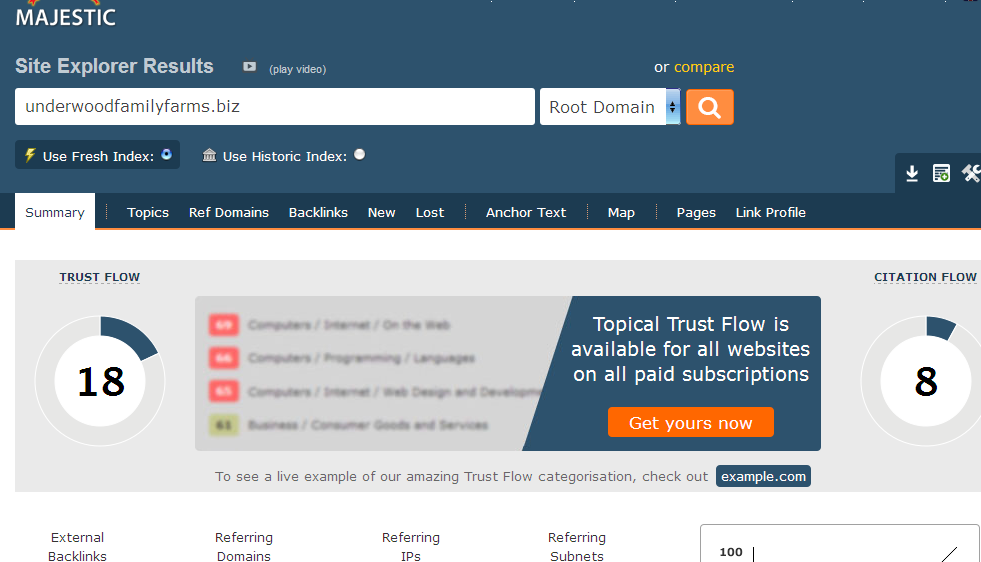Click the lightning bolt Fresh Index icon
The height and width of the screenshot is (562, 981).
click(x=29, y=155)
